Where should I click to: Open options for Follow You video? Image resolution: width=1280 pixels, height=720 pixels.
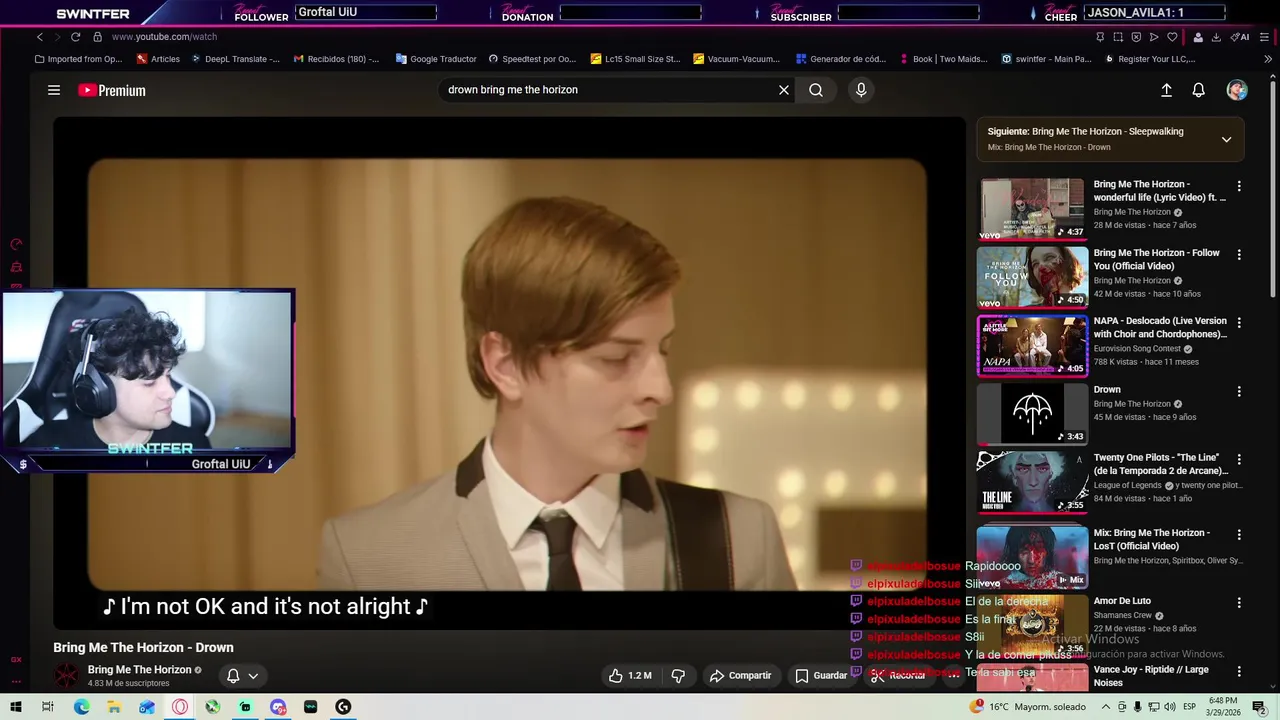coord(1239,255)
